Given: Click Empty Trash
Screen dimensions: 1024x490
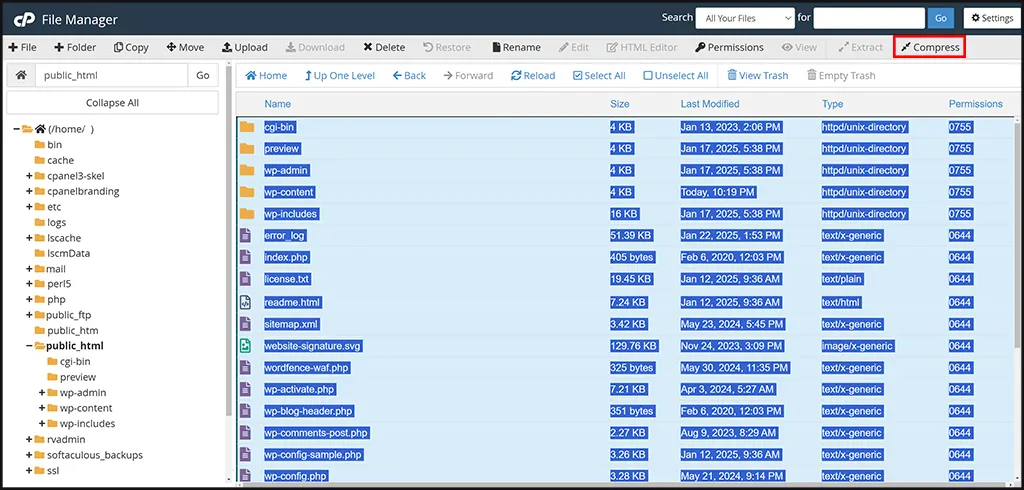Looking at the screenshot, I should pyautogui.click(x=841, y=75).
